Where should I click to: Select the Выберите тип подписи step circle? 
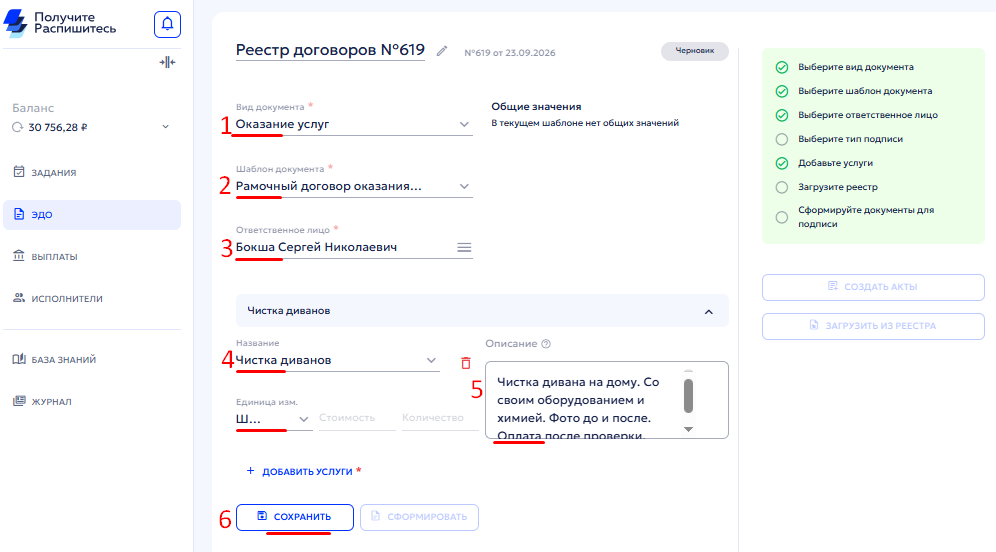click(x=782, y=139)
